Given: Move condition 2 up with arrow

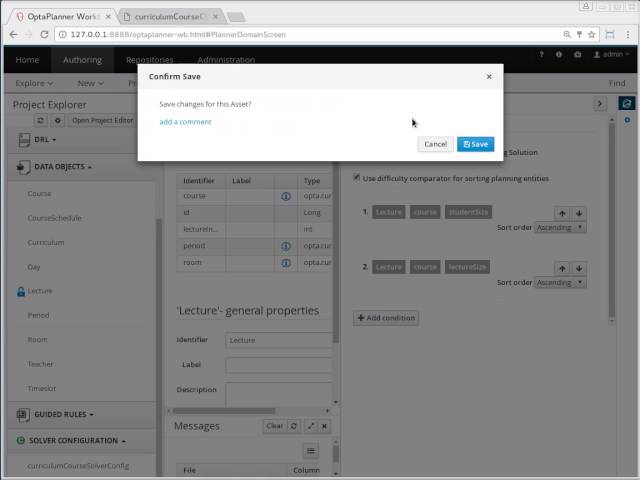Looking at the screenshot, I should [x=562, y=268].
